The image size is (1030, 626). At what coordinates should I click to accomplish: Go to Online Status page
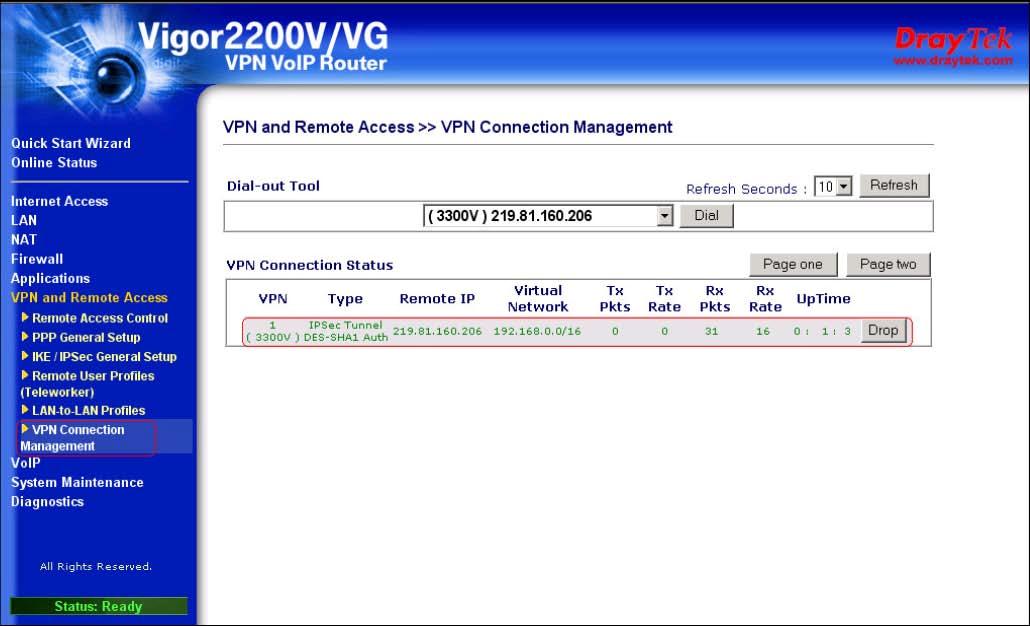point(54,162)
